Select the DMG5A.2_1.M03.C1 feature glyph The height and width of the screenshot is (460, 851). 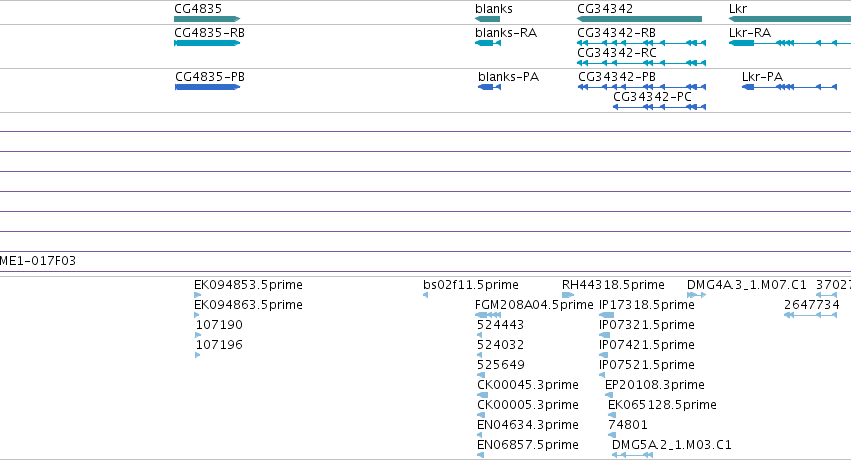point(632,455)
